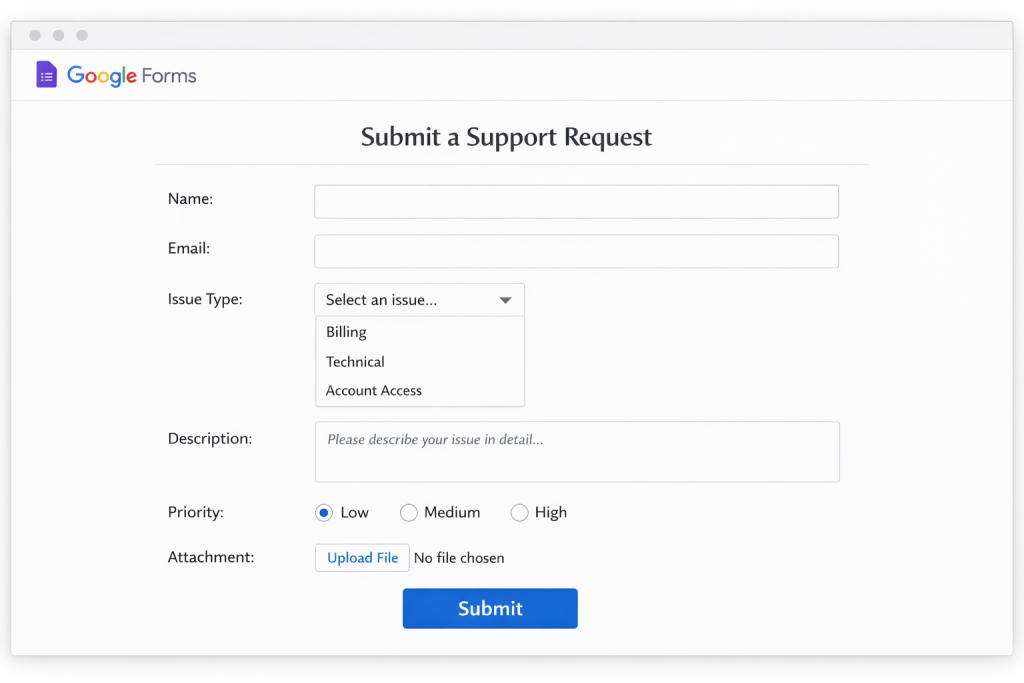Viewport: 1024px width, 683px height.
Task: Click the Google Forms wordmark
Action: tap(130, 74)
